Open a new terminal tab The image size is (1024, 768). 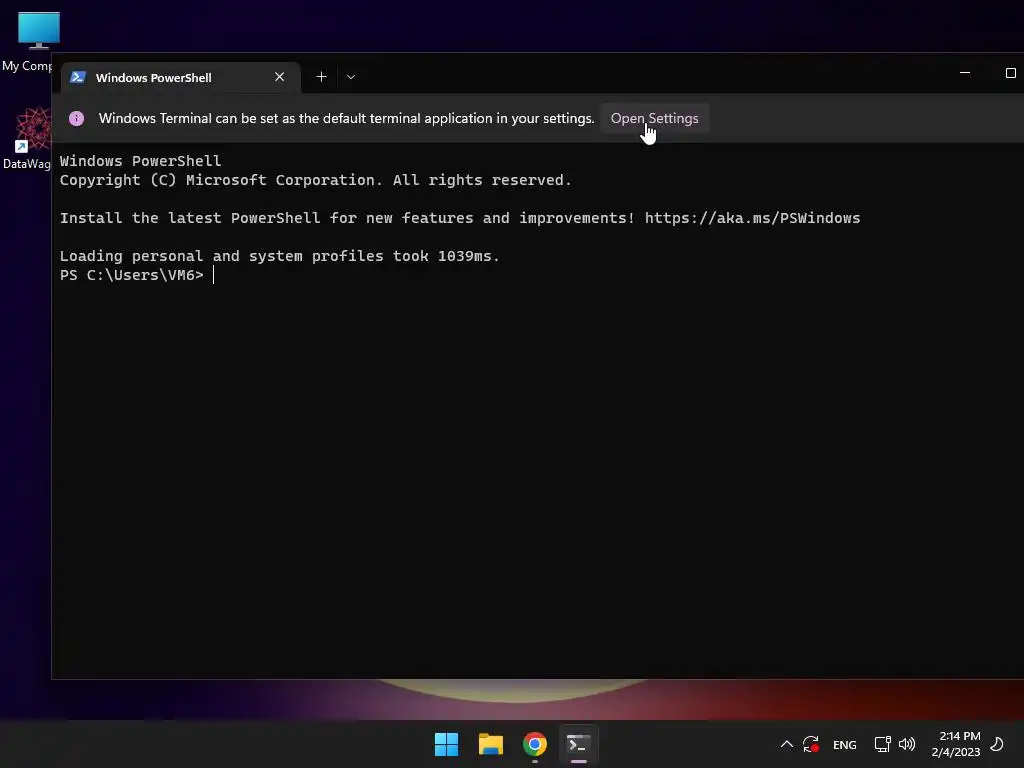(321, 77)
